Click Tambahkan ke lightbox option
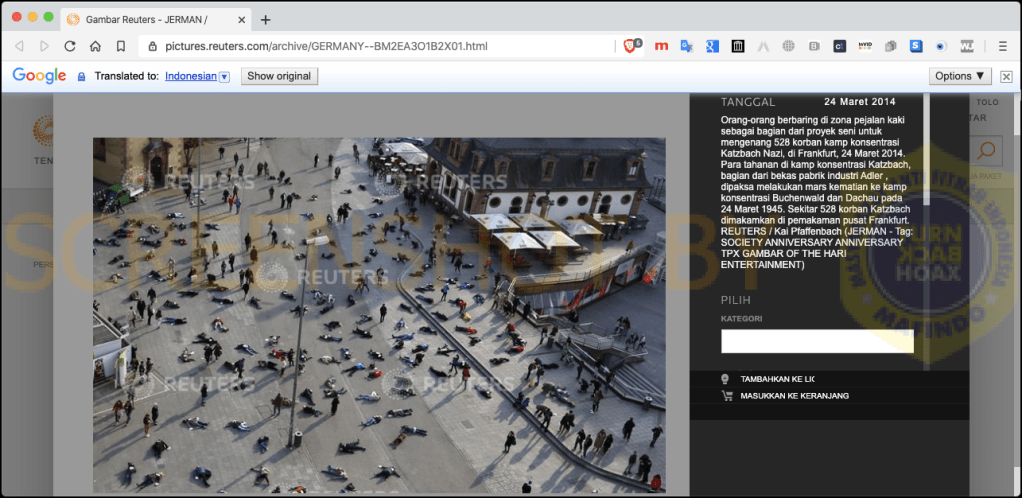 [777, 379]
